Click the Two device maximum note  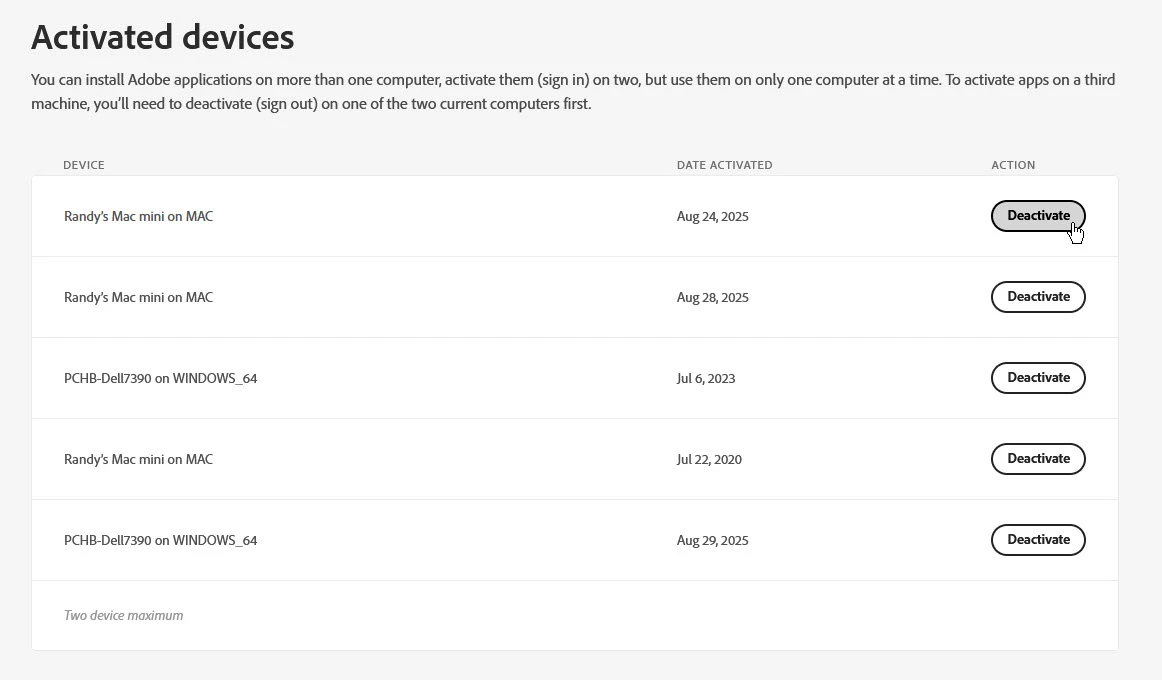click(123, 616)
